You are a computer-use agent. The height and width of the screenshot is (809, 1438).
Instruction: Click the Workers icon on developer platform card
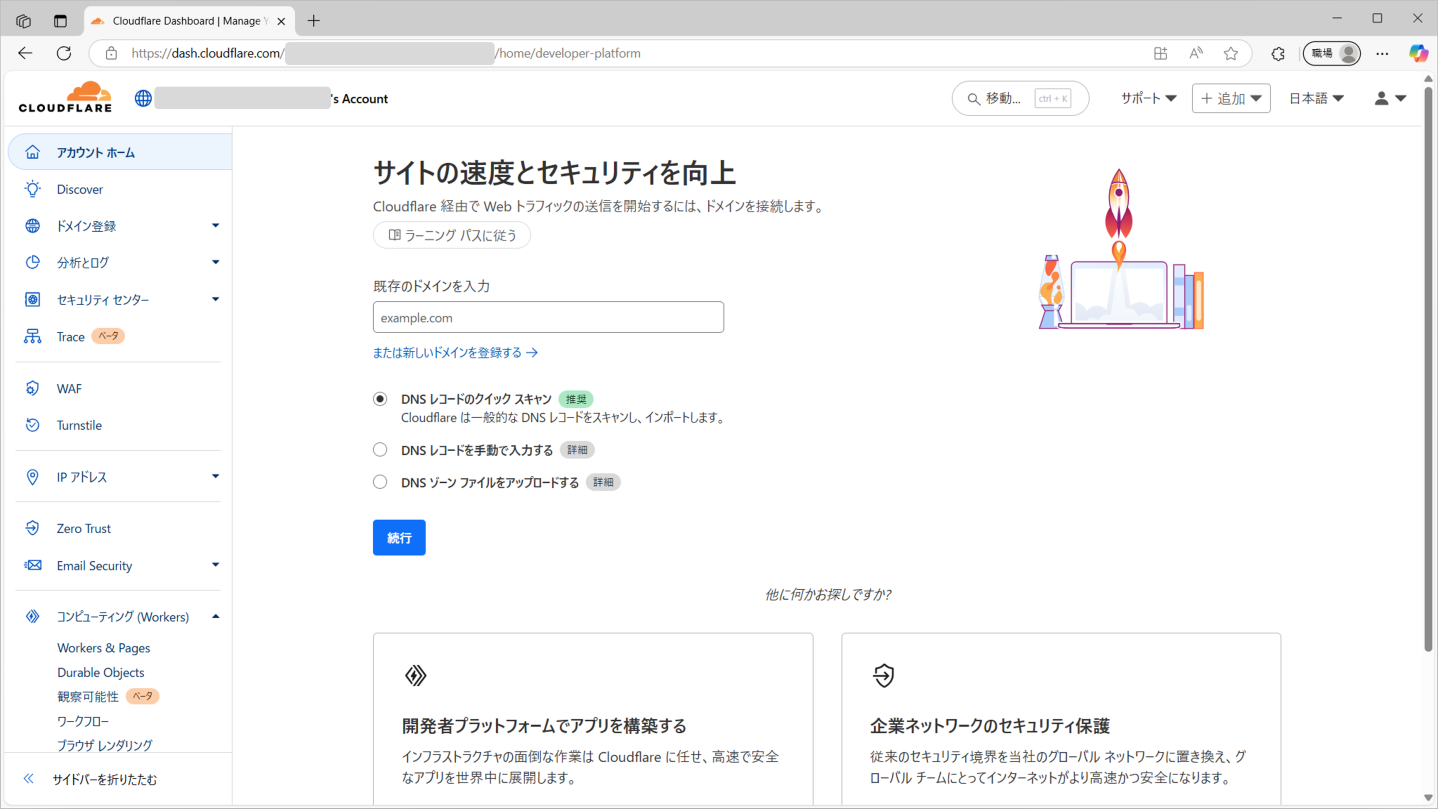coord(416,676)
